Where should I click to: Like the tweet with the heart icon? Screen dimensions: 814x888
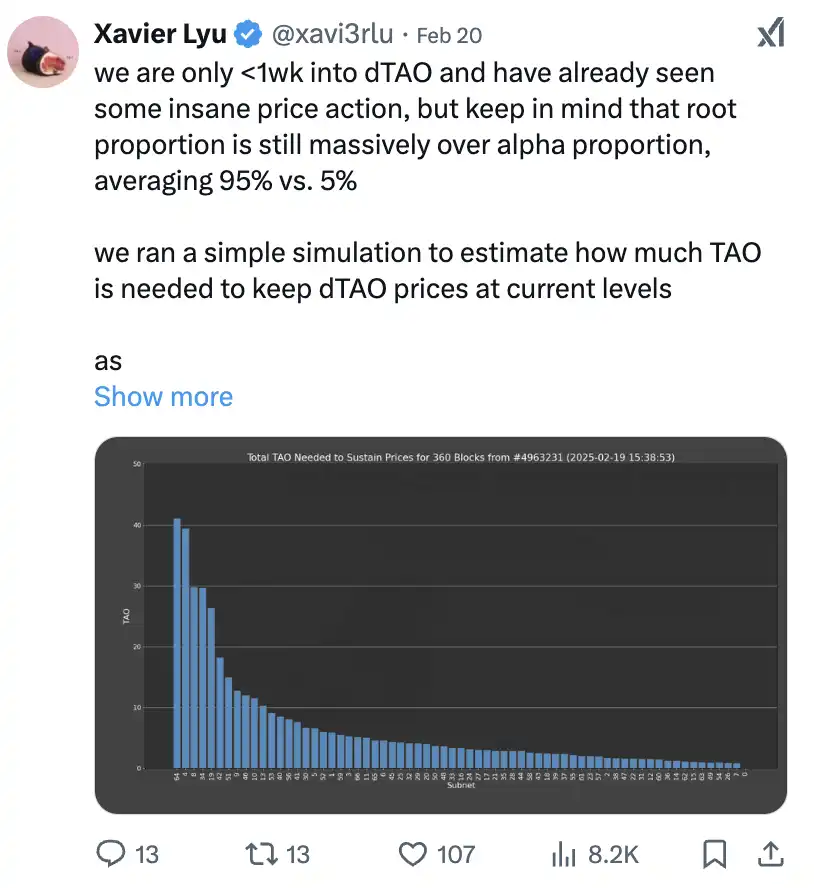coord(413,853)
